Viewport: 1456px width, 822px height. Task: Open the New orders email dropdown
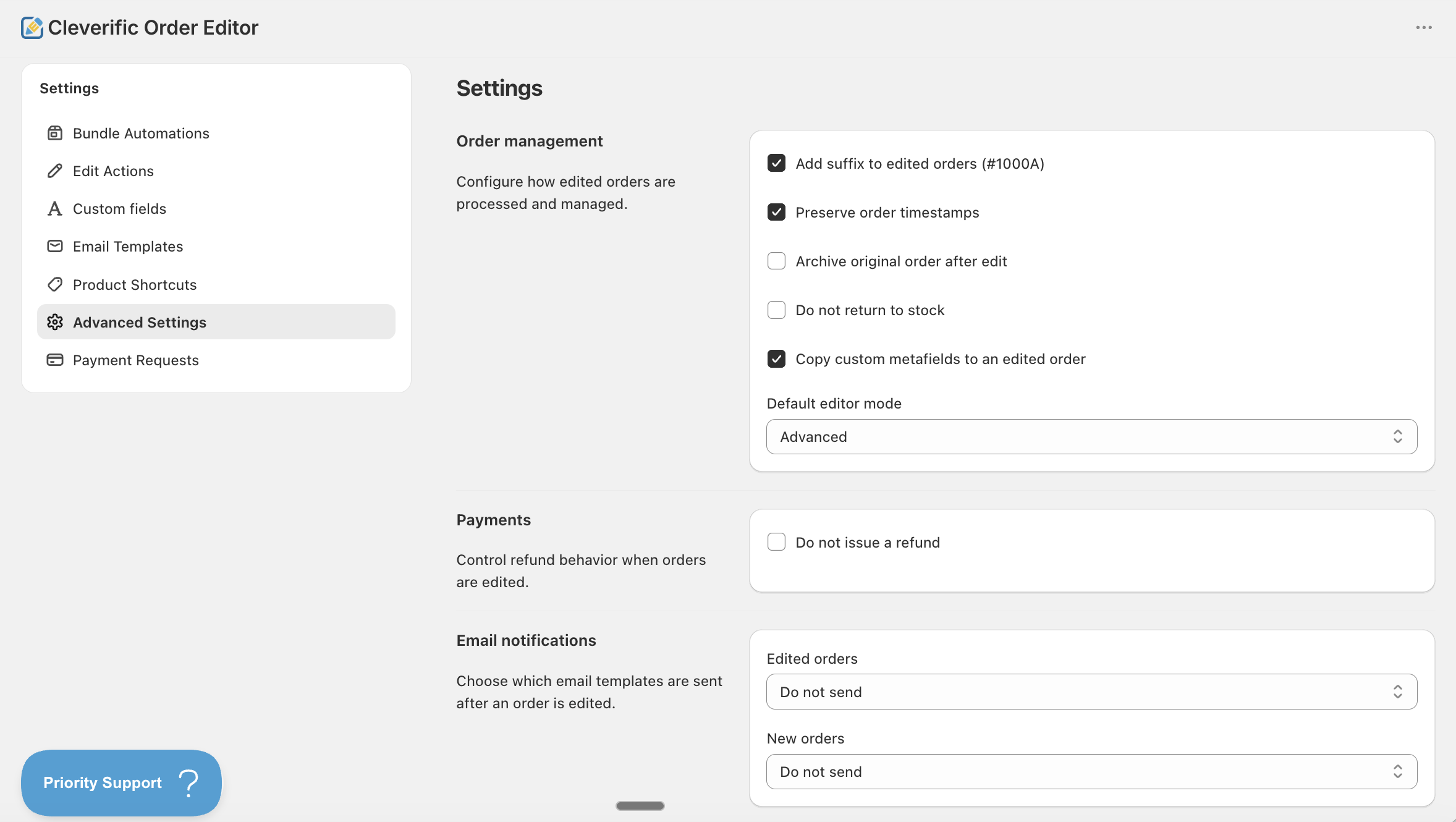pos(1091,771)
